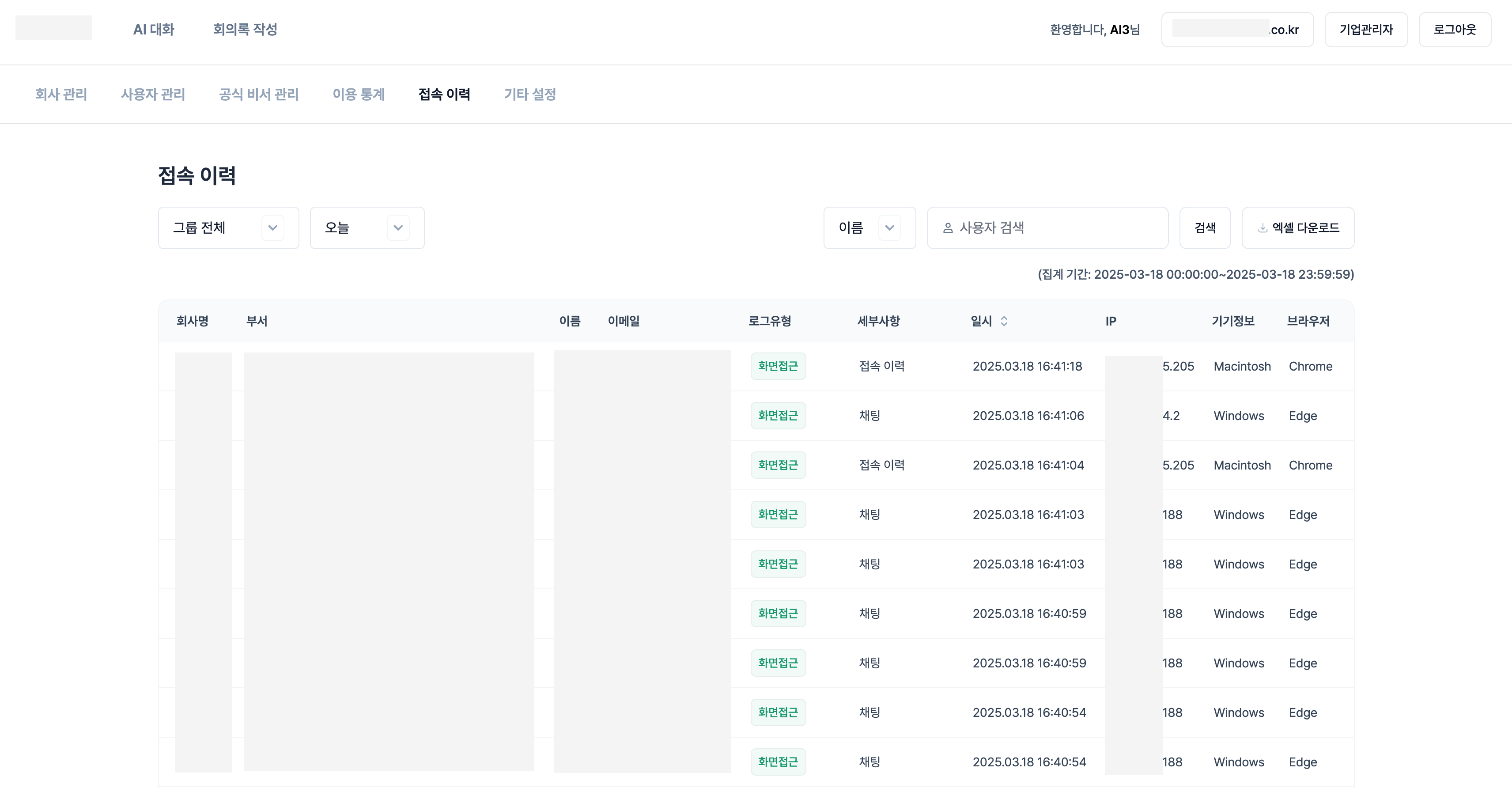1512x788 pixels.
Task: Open AI 대화 in top navigation
Action: point(154,29)
